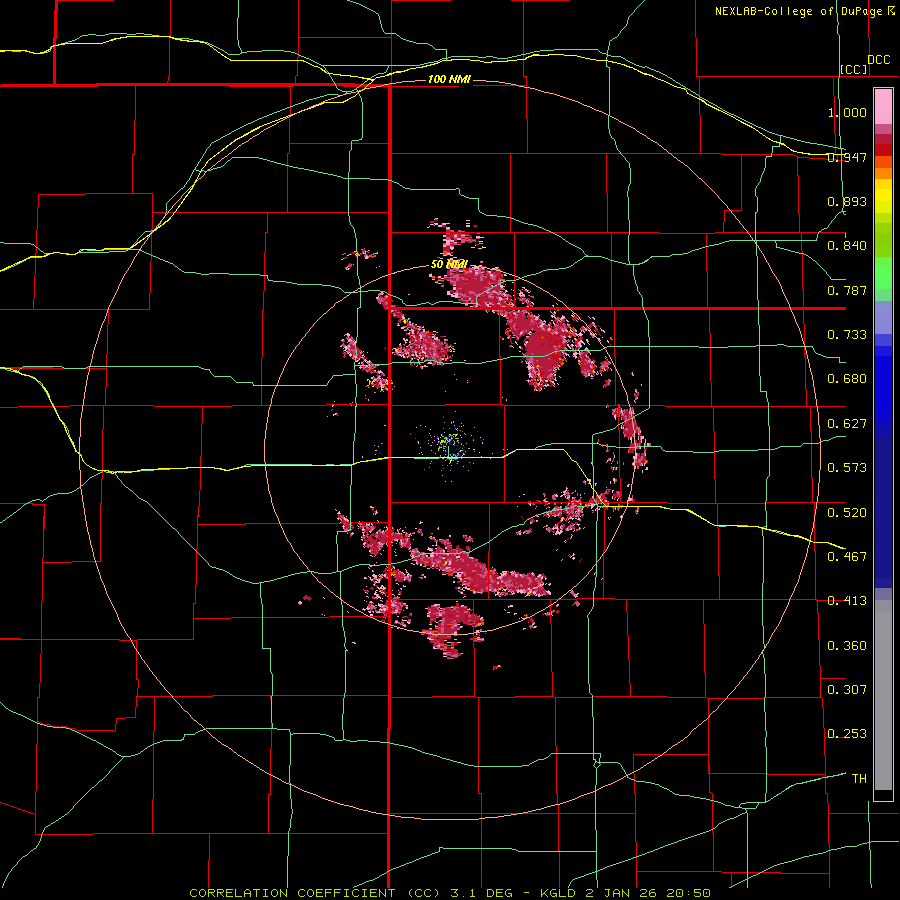Image resolution: width=900 pixels, height=900 pixels.
Task: Pick the light pink swatch atop the color bar
Action: coord(883,107)
